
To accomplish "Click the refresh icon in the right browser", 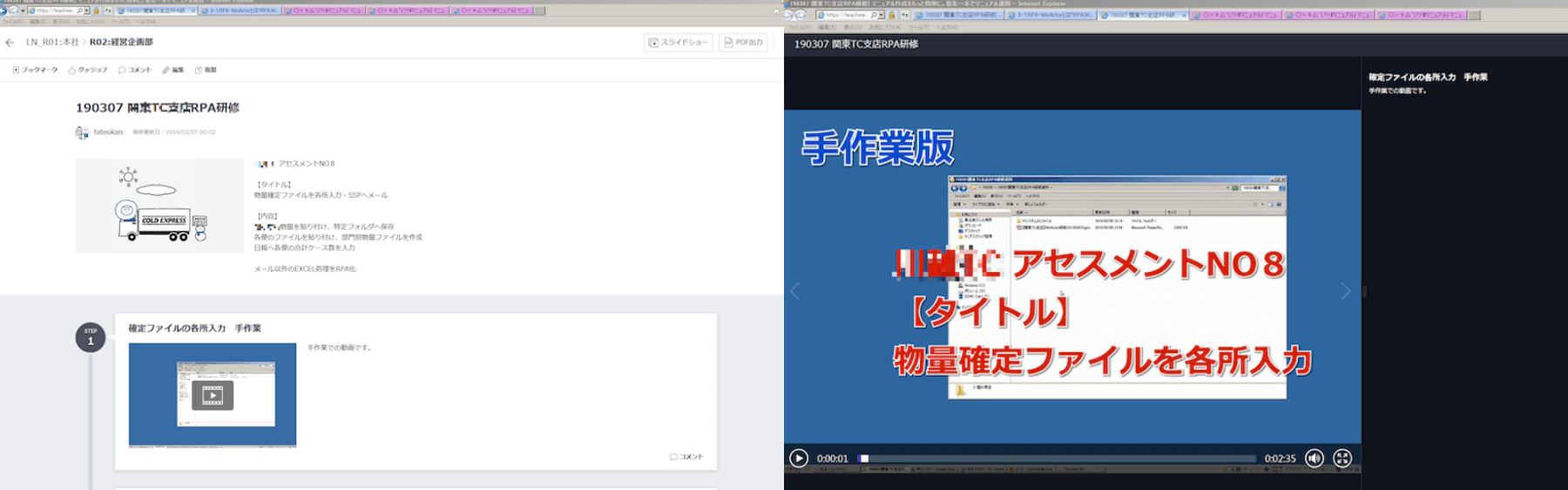I will click(904, 15).
